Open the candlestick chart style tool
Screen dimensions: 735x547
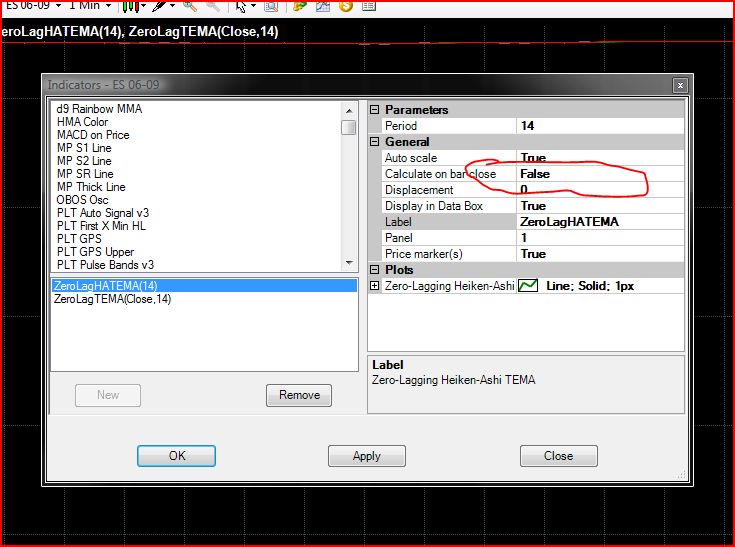pos(131,6)
